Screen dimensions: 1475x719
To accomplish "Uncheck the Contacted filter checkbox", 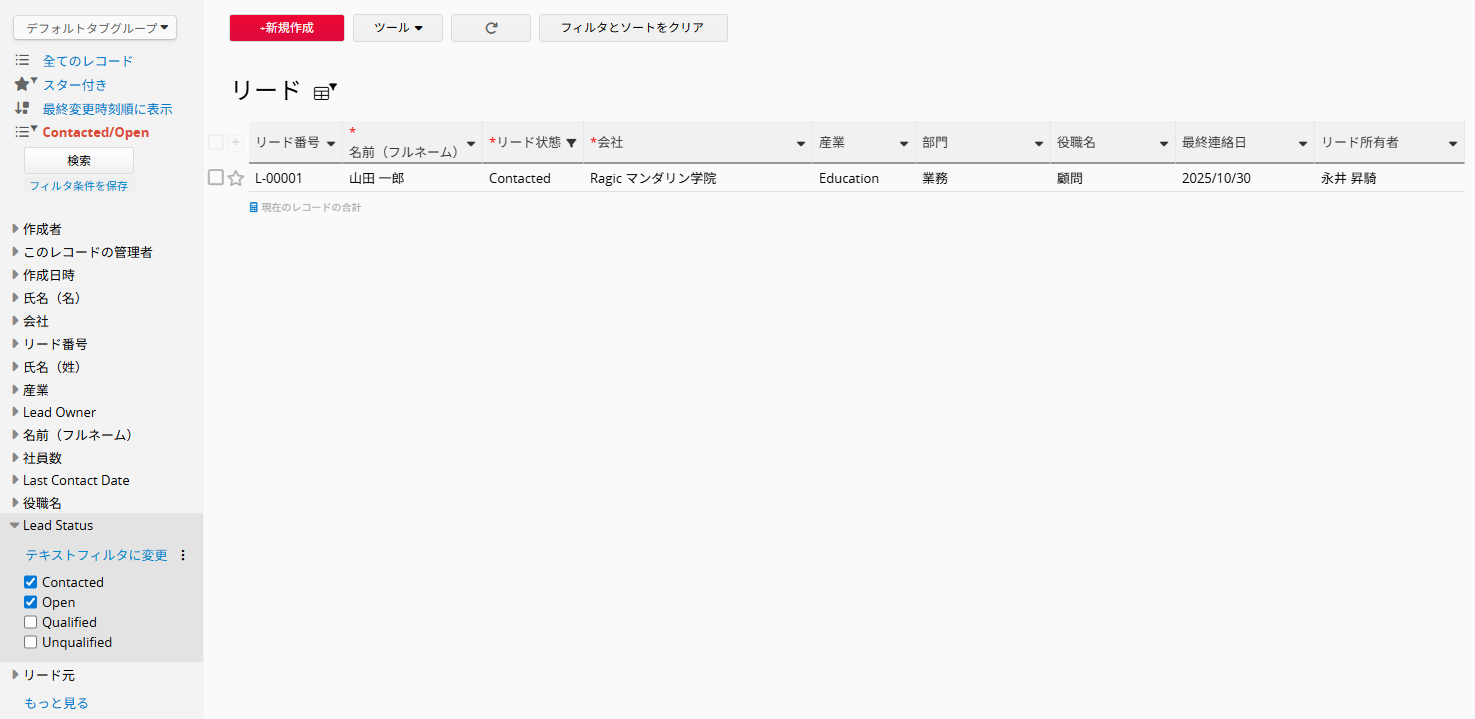I will pyautogui.click(x=30, y=582).
